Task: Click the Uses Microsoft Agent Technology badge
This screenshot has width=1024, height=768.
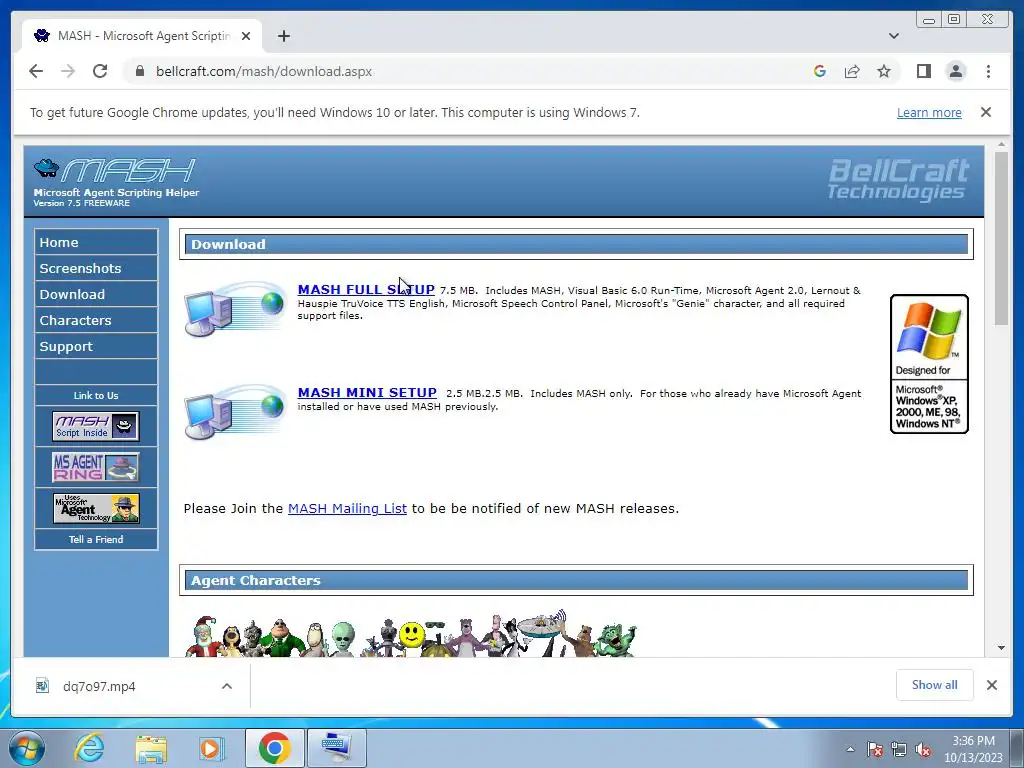Action: [96, 508]
